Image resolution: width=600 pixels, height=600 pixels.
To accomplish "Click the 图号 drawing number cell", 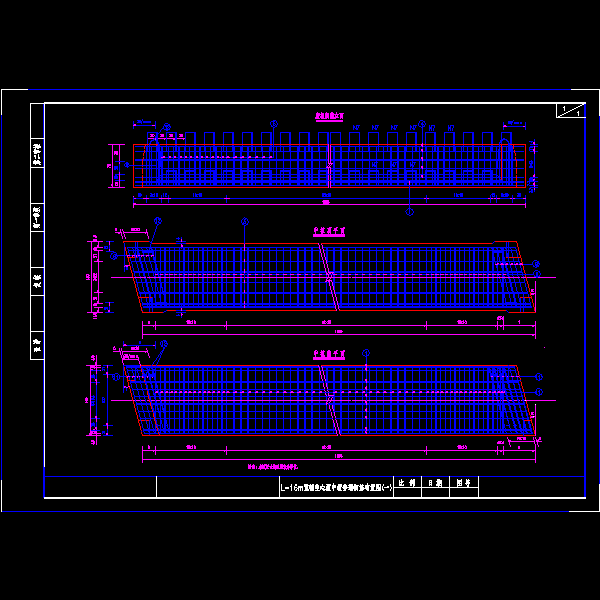I will [463, 483].
